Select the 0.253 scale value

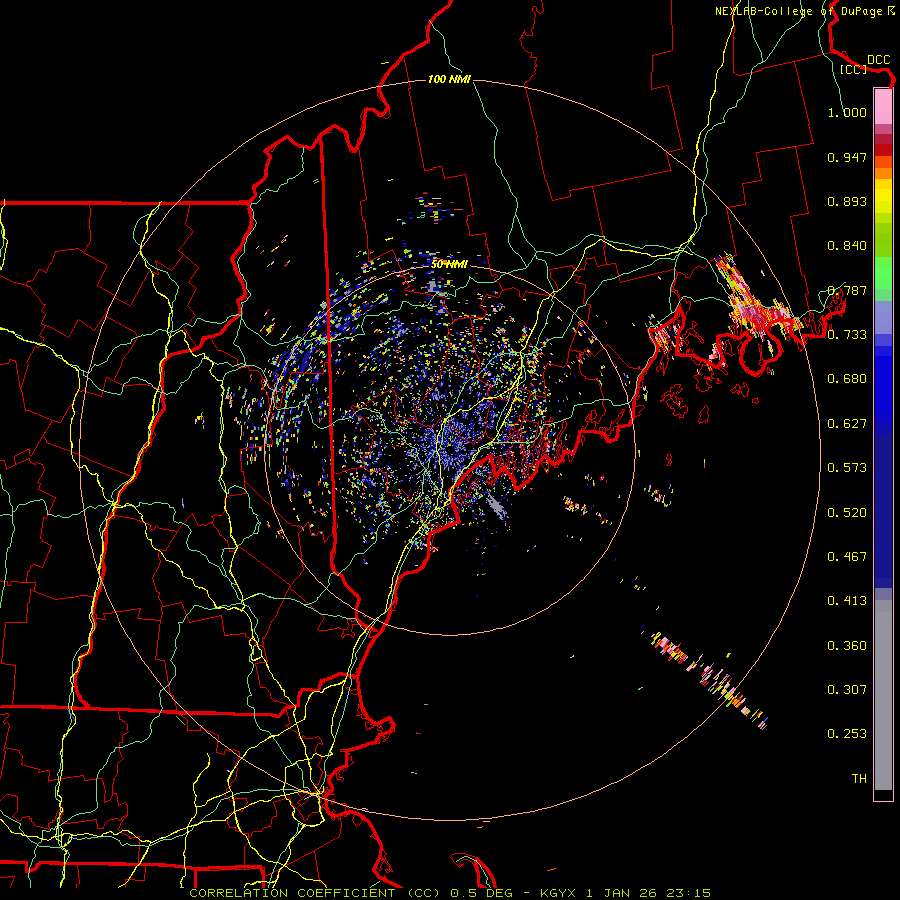847,734
